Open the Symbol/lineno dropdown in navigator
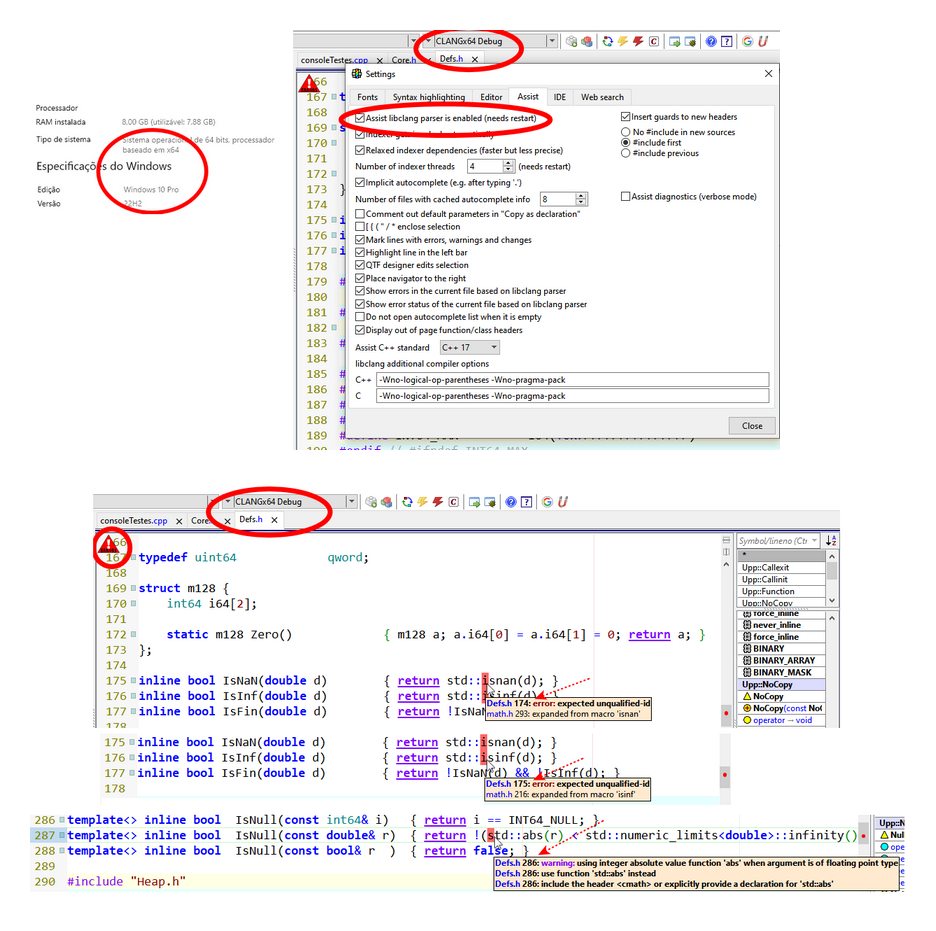 tap(815, 541)
